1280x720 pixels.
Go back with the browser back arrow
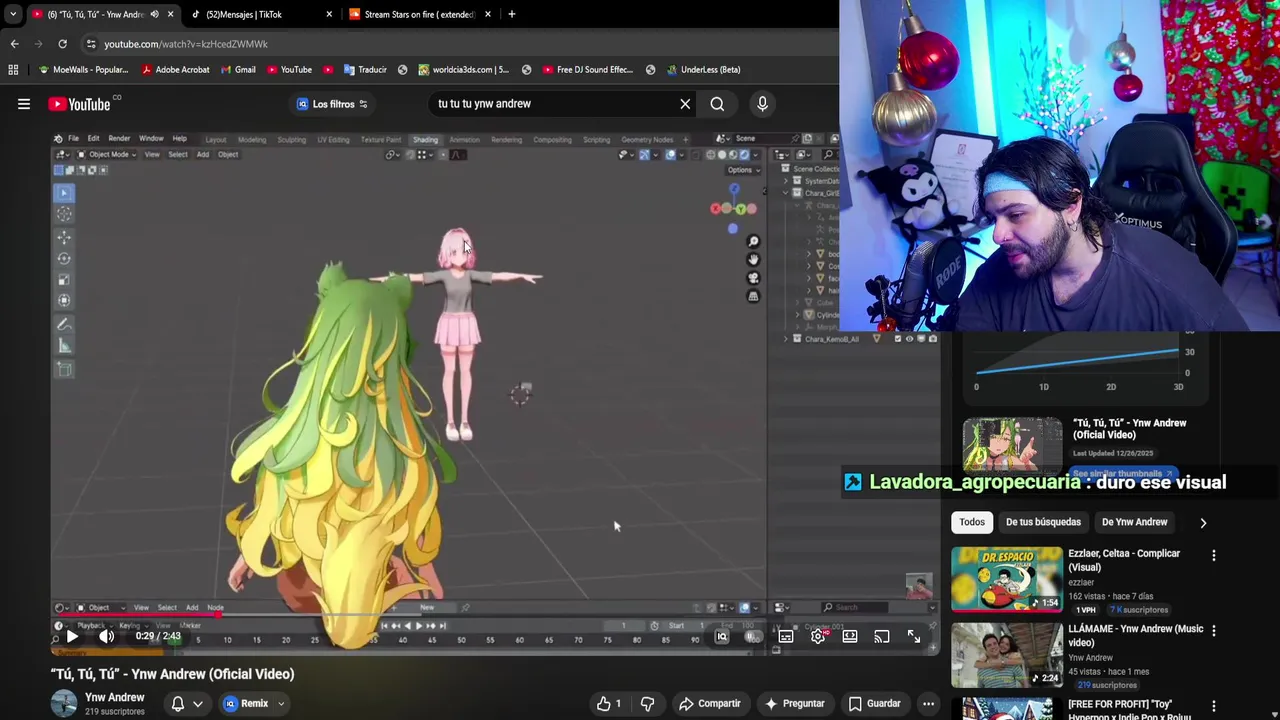14,44
